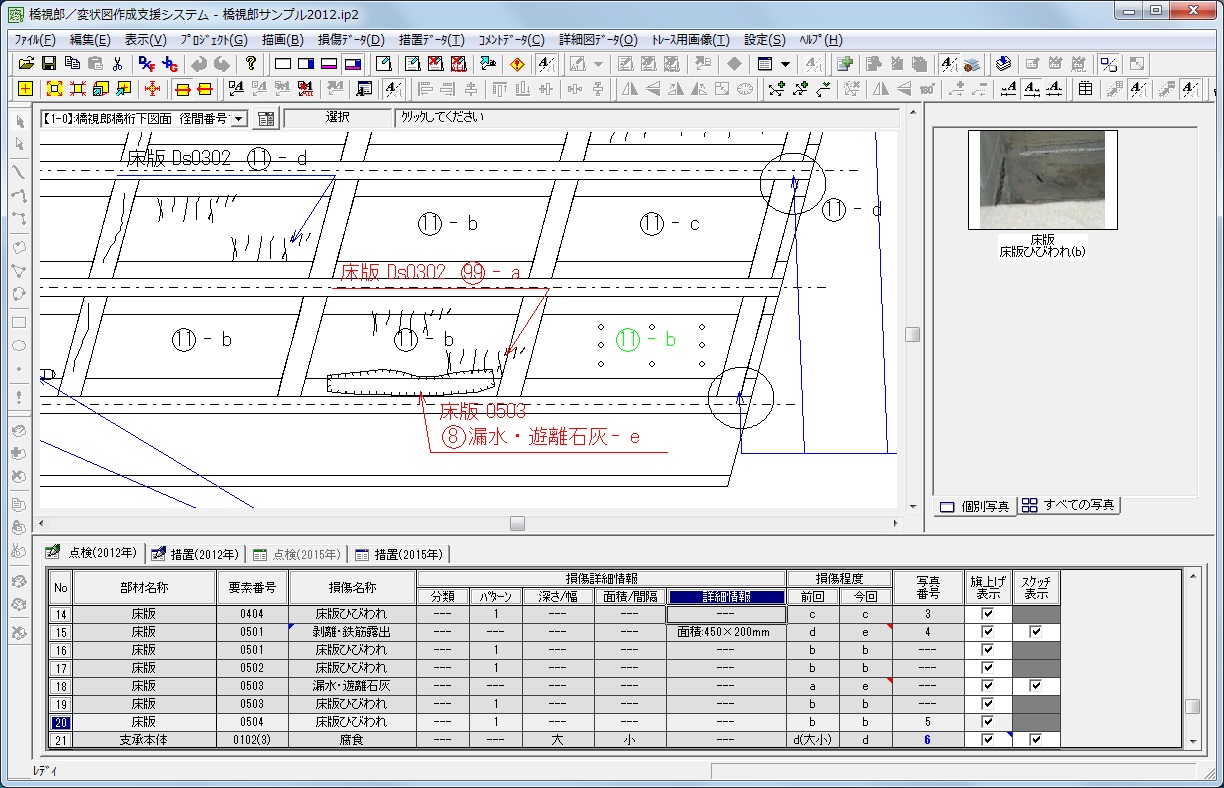This screenshot has width=1224, height=788.
Task: Toggle 旗上げ表示 checkbox for row 21
Action: [x=988, y=740]
